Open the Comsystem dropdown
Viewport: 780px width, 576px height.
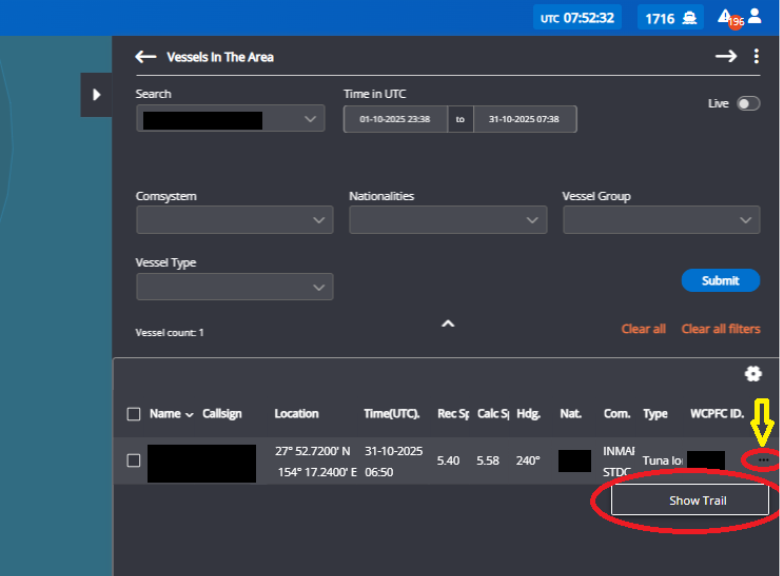235,220
